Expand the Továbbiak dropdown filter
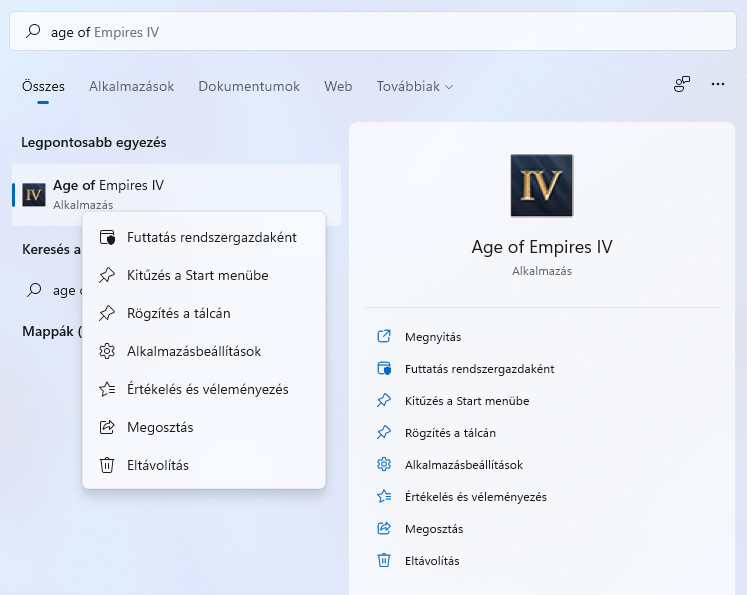This screenshot has height=595, width=747. coord(414,86)
